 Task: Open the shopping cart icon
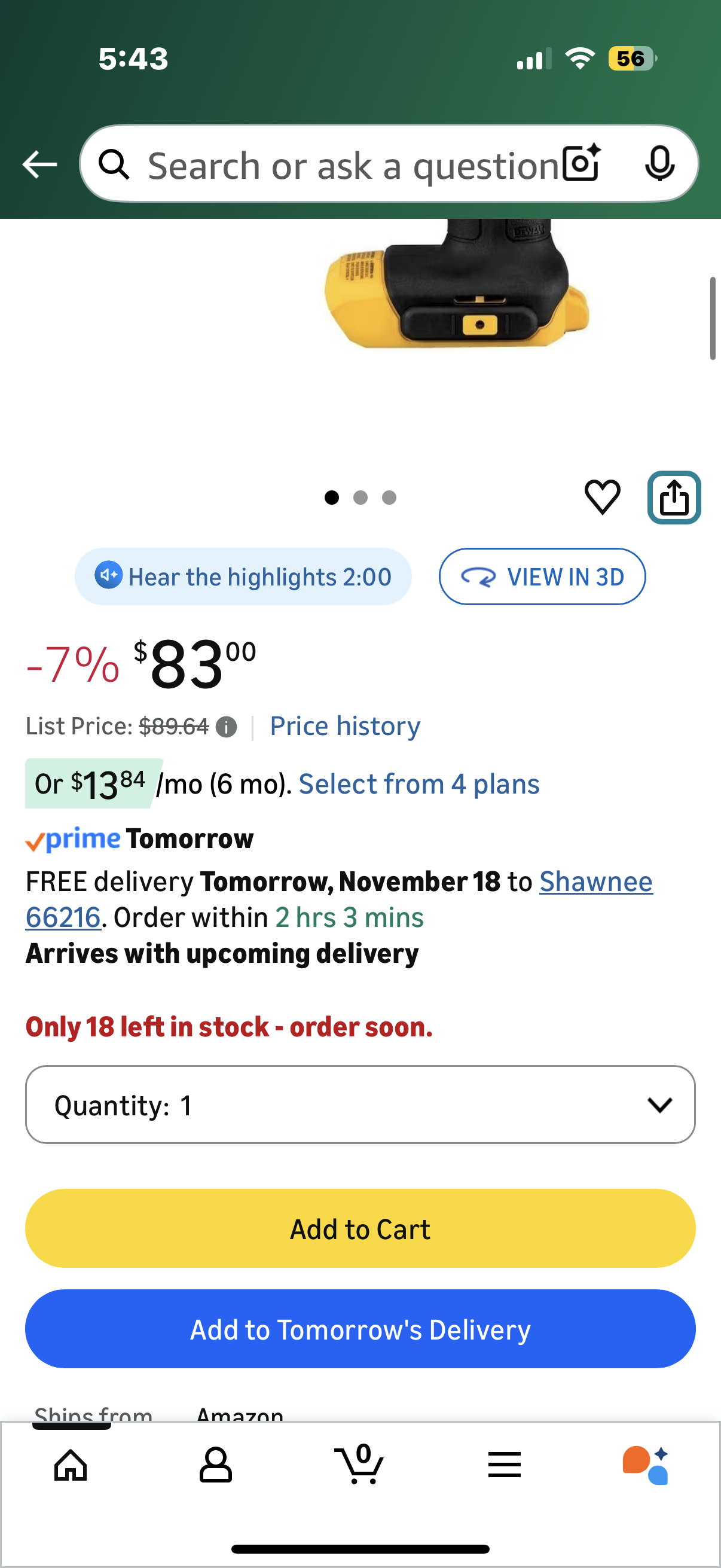pos(359,1465)
